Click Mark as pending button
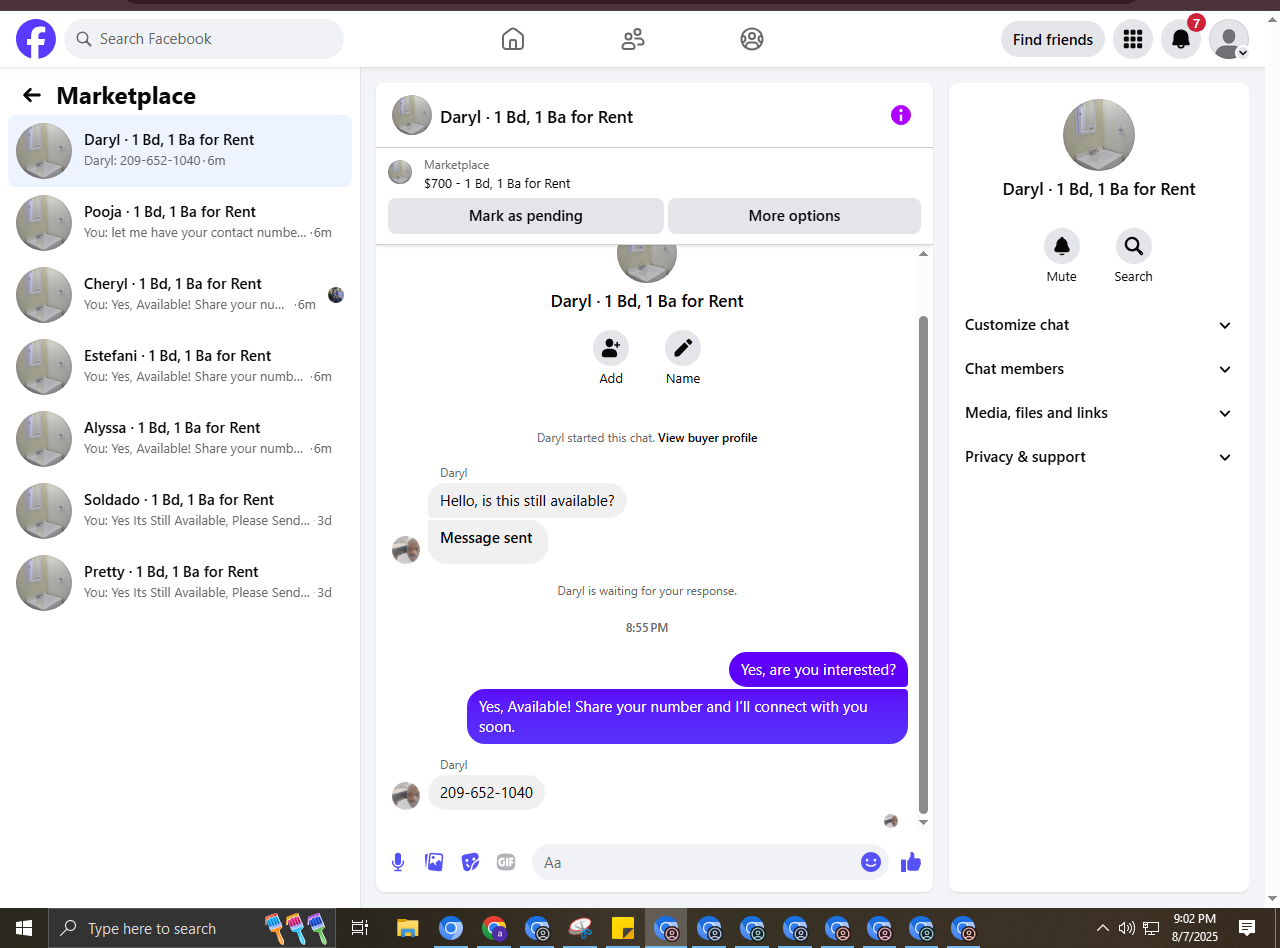This screenshot has height=948, width=1280. tap(526, 216)
